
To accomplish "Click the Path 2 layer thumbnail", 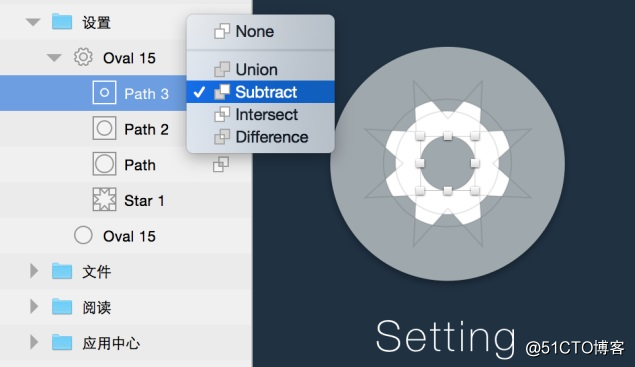I will click(x=104, y=128).
